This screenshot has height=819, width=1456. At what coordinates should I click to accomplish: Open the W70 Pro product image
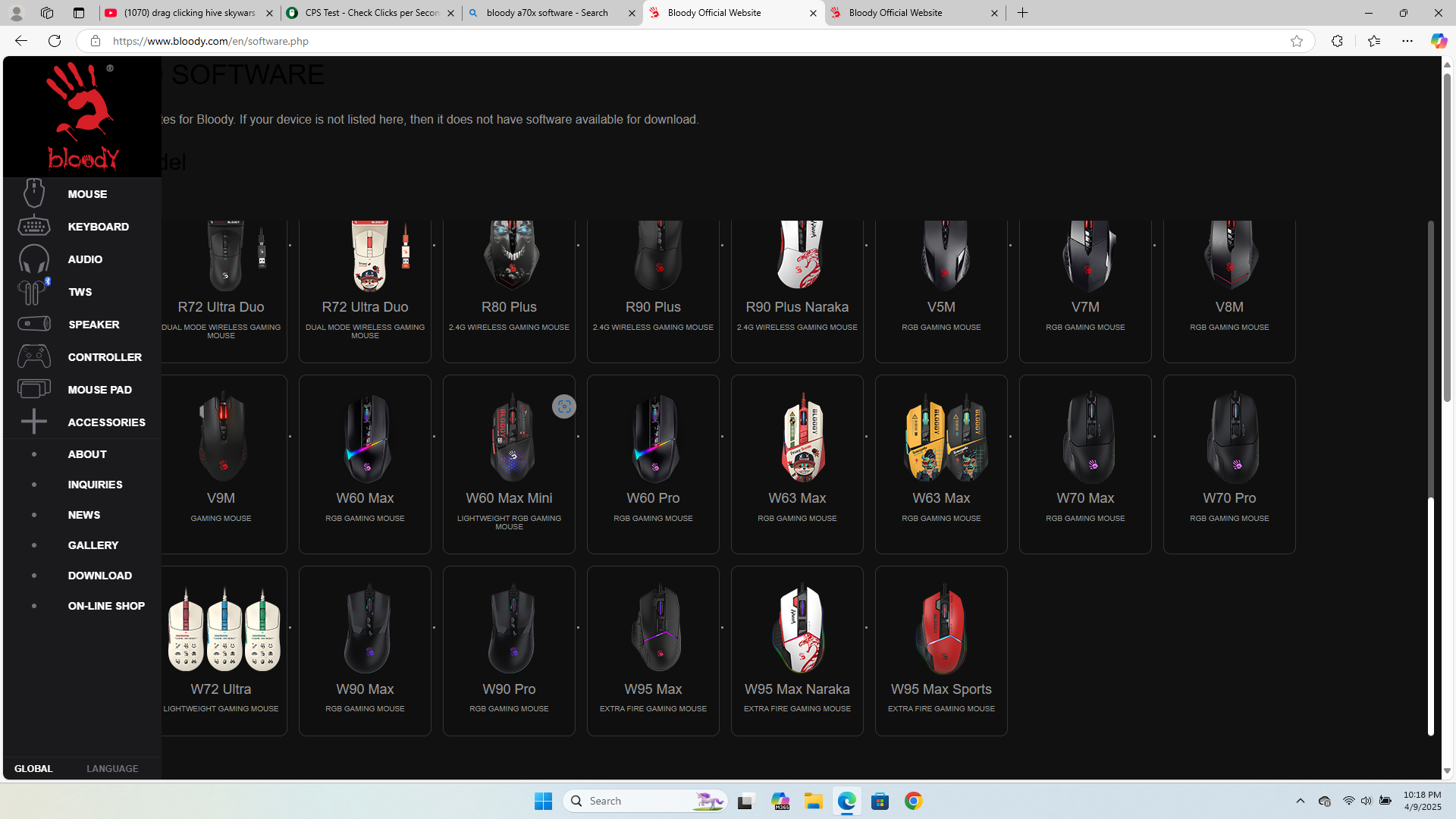(x=1233, y=438)
